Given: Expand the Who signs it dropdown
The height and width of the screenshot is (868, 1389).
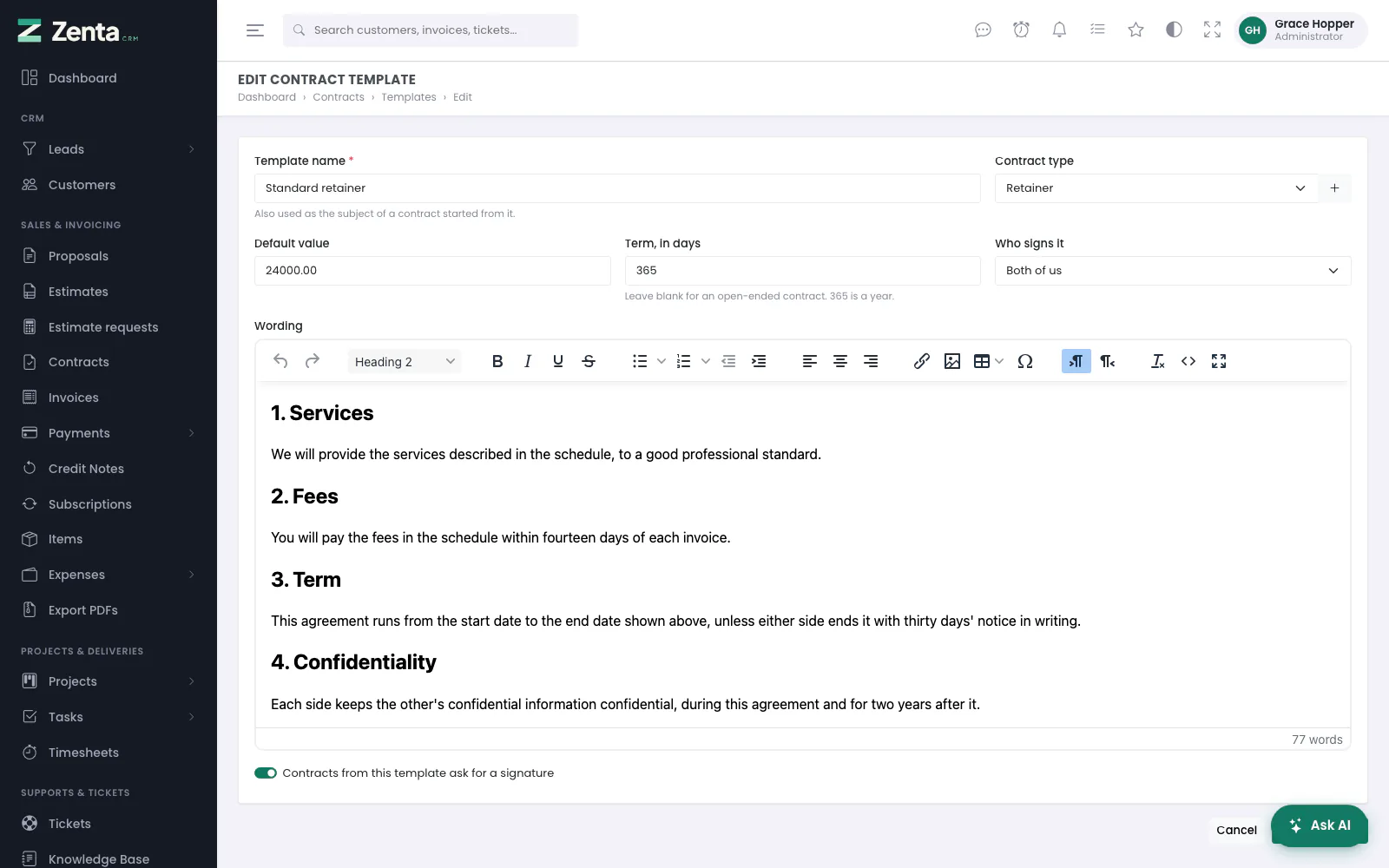Looking at the screenshot, I should click(x=1173, y=271).
